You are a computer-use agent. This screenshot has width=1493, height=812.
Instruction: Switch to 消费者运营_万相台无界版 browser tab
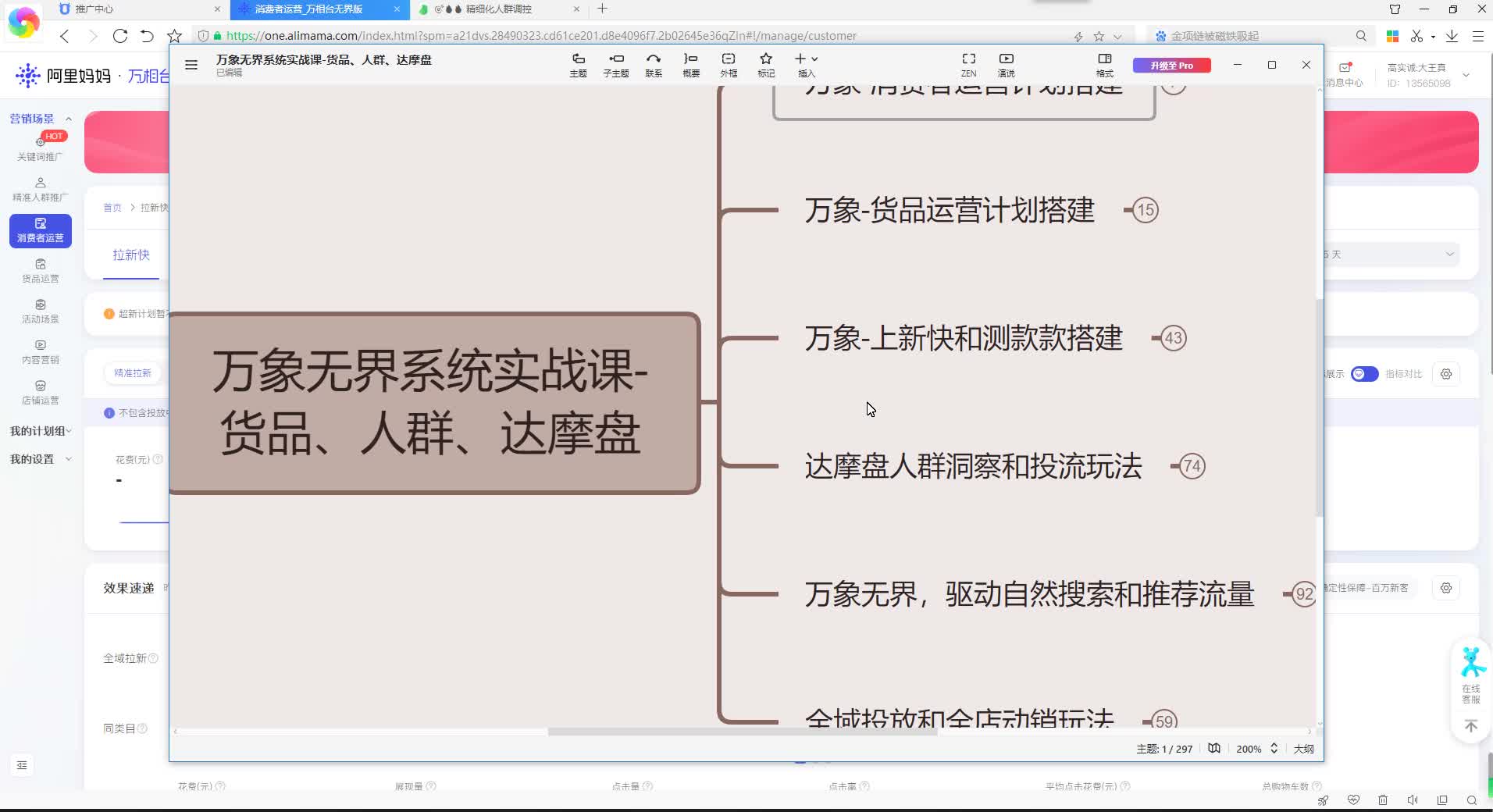(319, 9)
